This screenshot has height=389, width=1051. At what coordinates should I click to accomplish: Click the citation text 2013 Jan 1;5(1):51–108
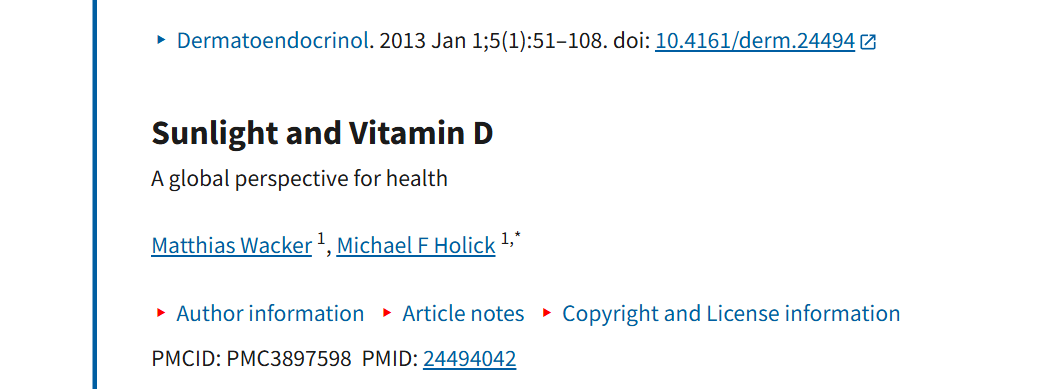pos(490,41)
